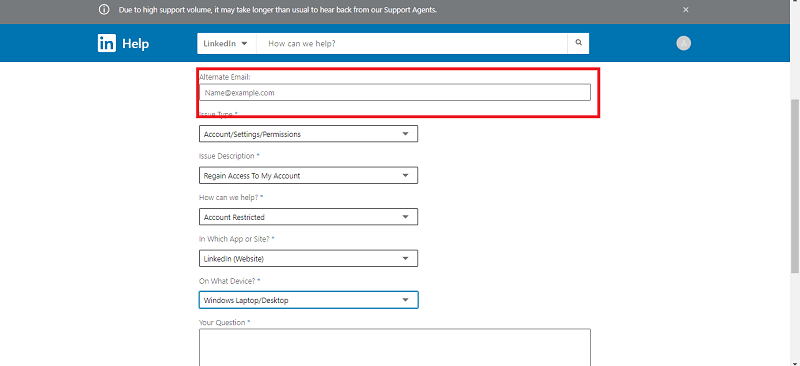
Task: Open the Issue Description dropdown
Action: [x=308, y=175]
